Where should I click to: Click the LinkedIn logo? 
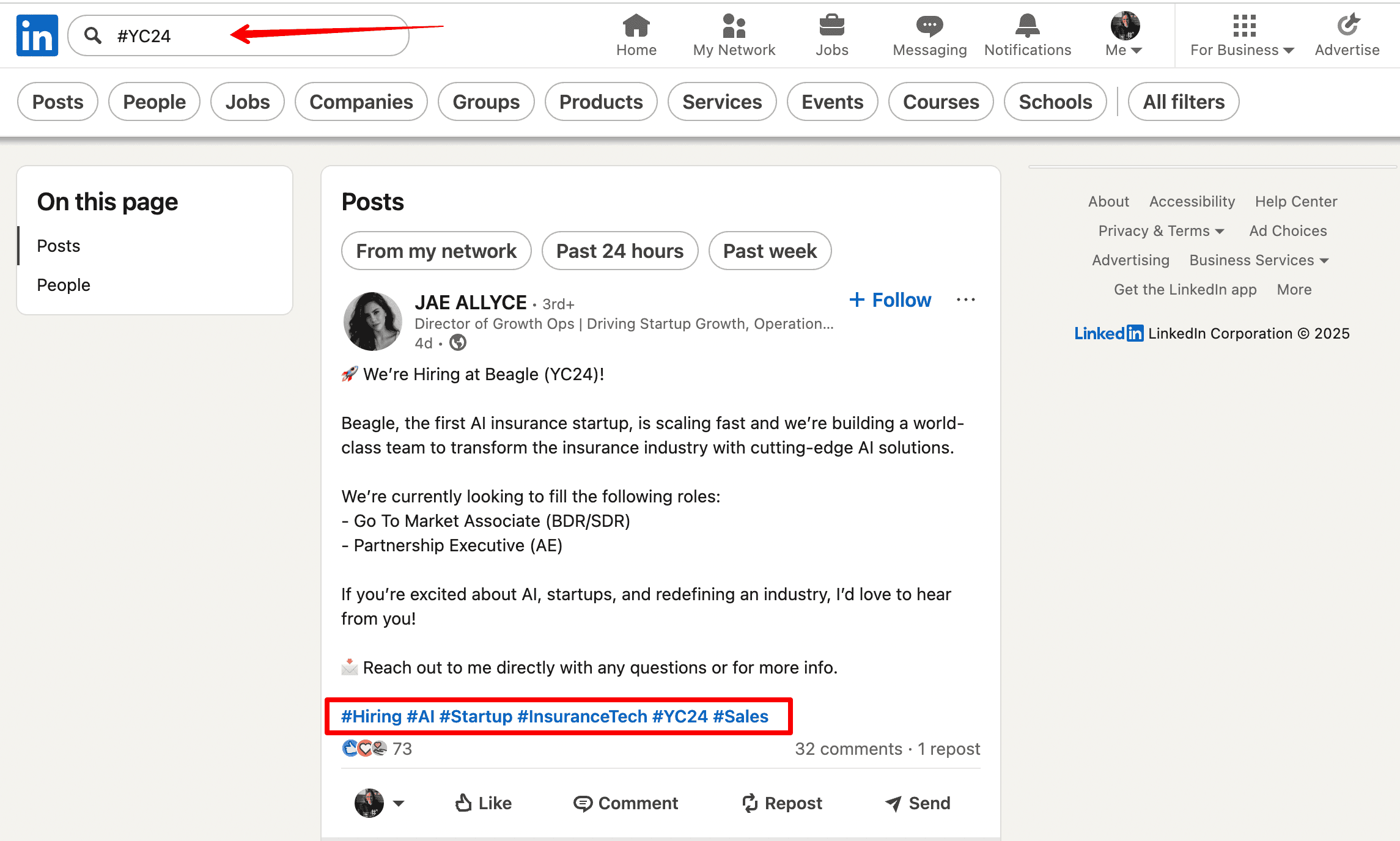click(x=37, y=35)
